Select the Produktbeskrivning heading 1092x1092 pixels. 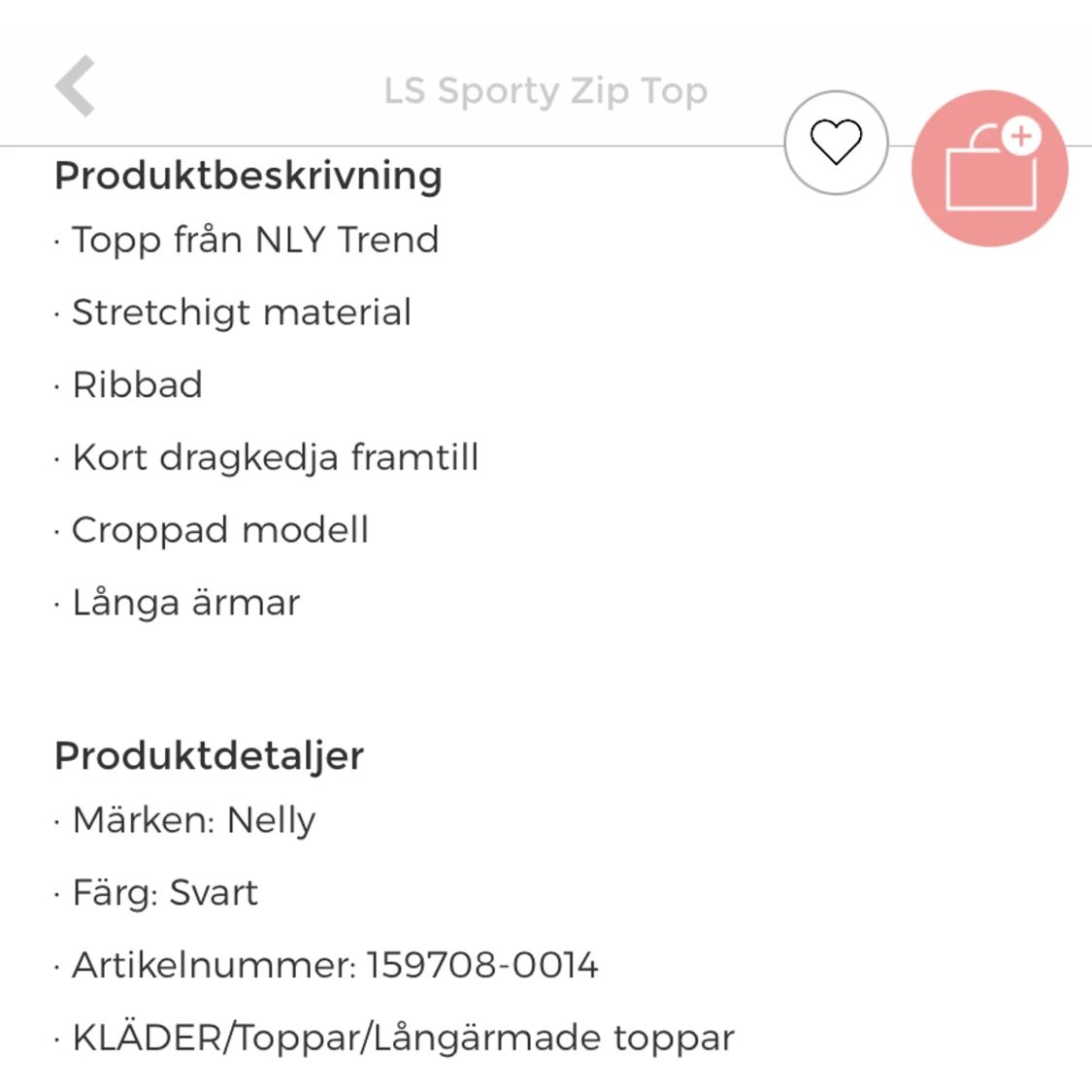[x=248, y=176]
